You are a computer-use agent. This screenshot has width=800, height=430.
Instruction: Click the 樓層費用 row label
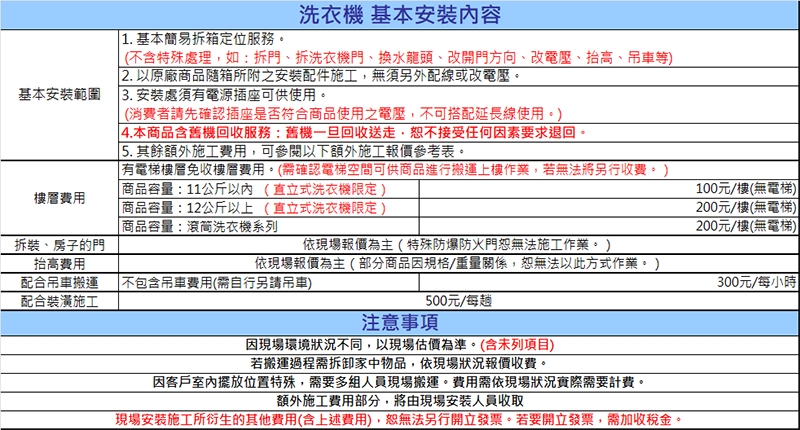point(59,198)
